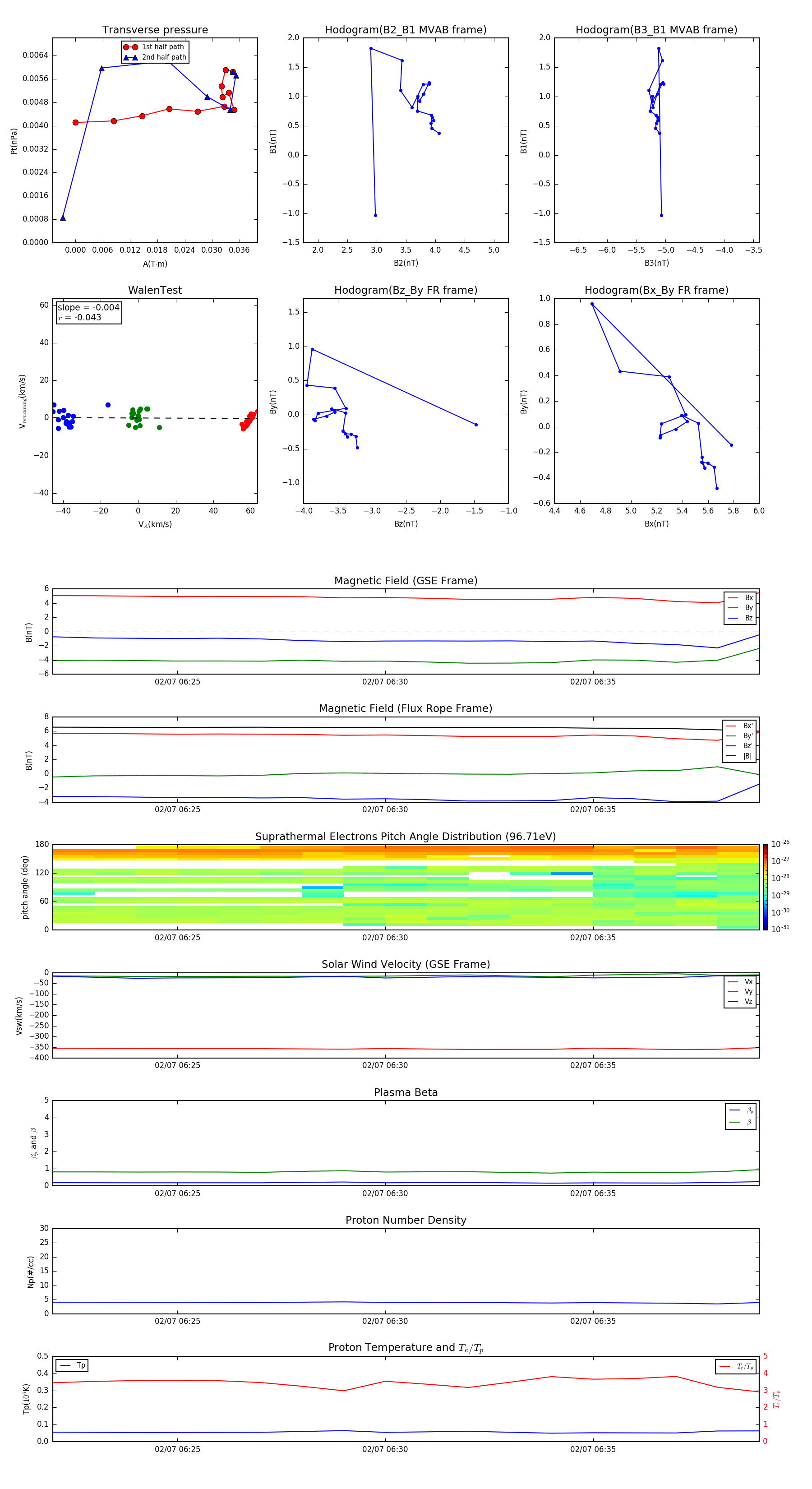Screen dimensions: 812x1489
Task: Click the 'Bx' legend entry in the GSE field panel
Action: pyautogui.click(x=741, y=598)
